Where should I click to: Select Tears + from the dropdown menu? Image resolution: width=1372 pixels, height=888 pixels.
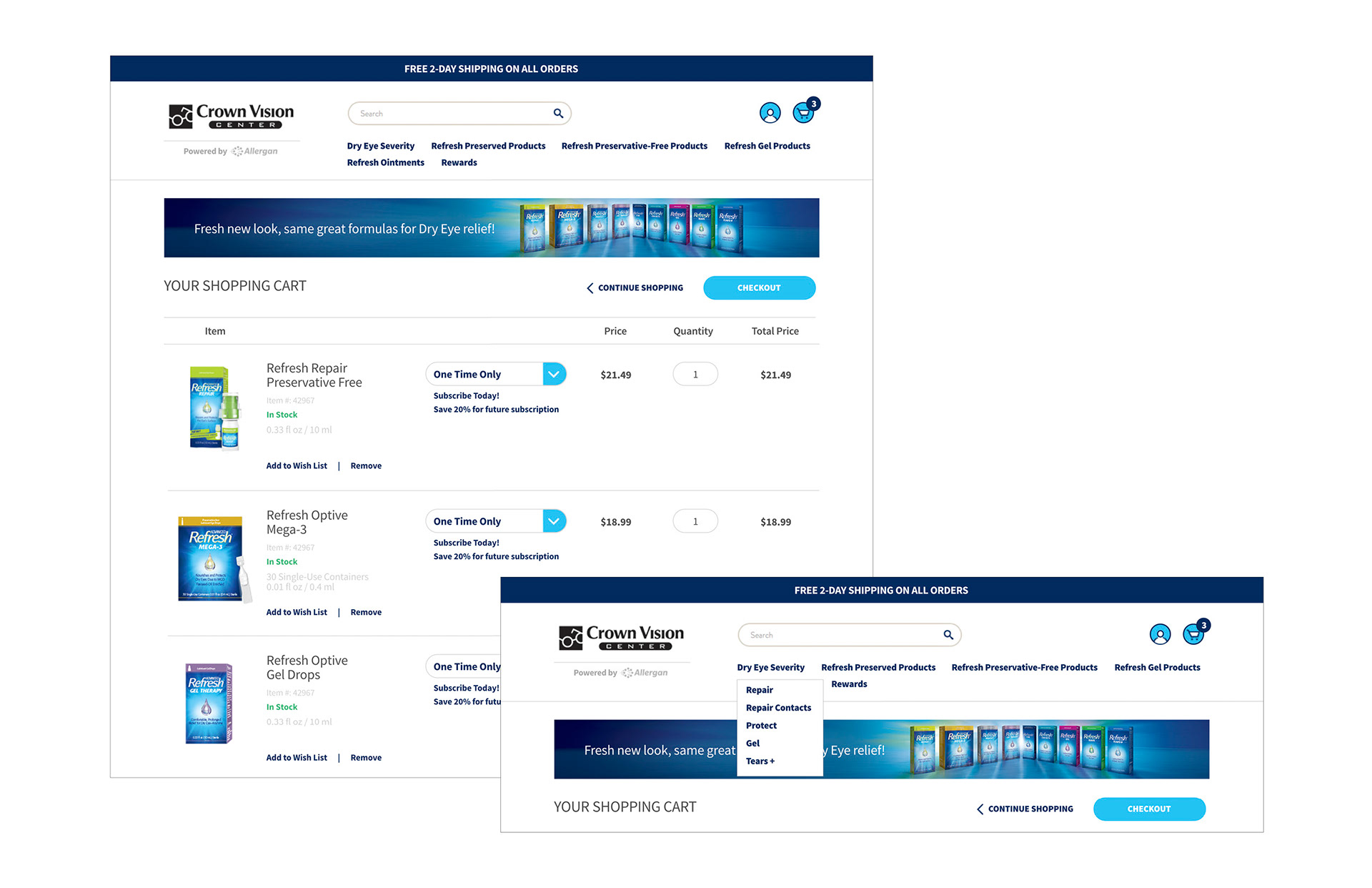[760, 761]
